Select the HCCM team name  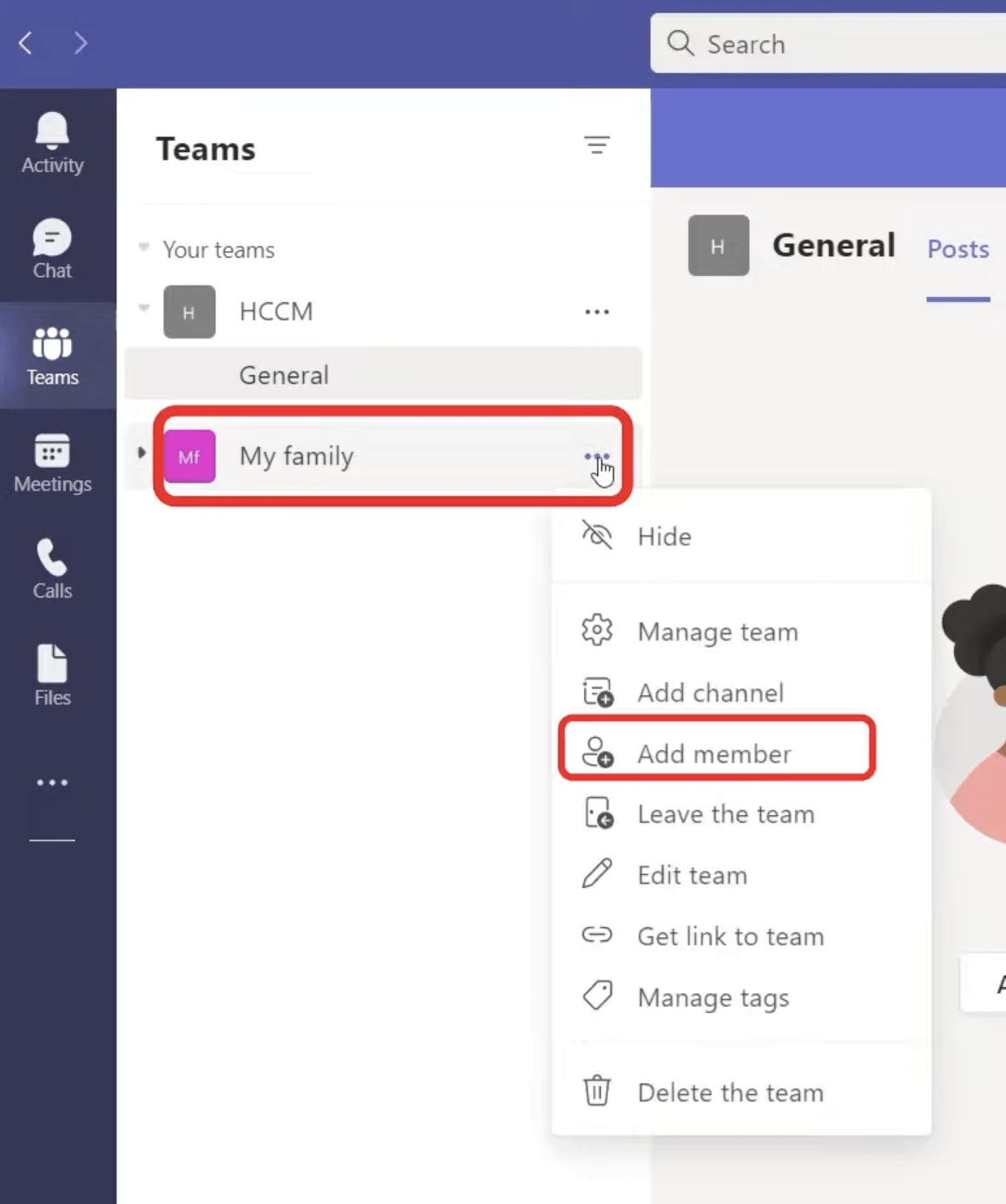tap(276, 312)
